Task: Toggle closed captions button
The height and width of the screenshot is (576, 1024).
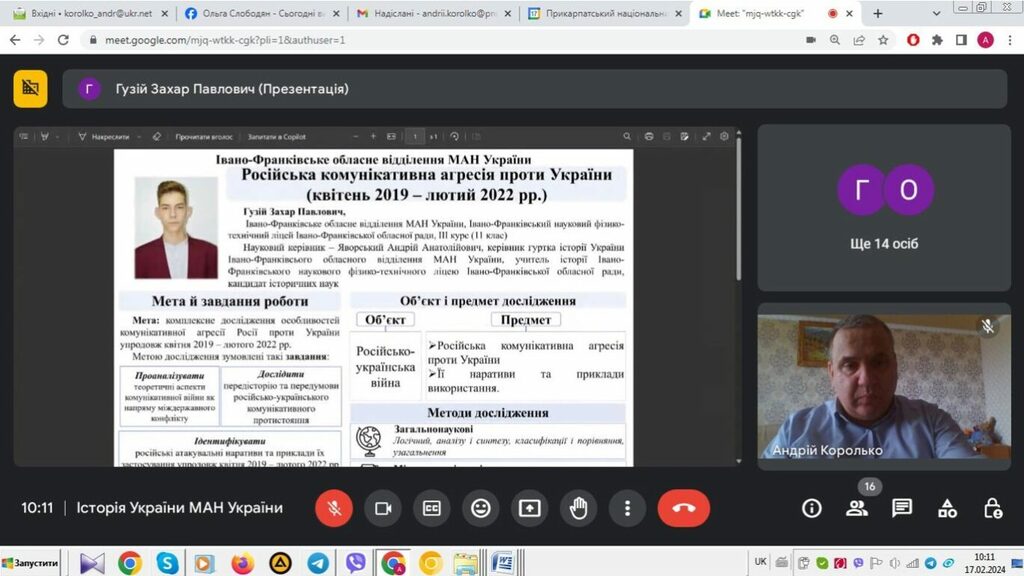Action: pyautogui.click(x=431, y=508)
